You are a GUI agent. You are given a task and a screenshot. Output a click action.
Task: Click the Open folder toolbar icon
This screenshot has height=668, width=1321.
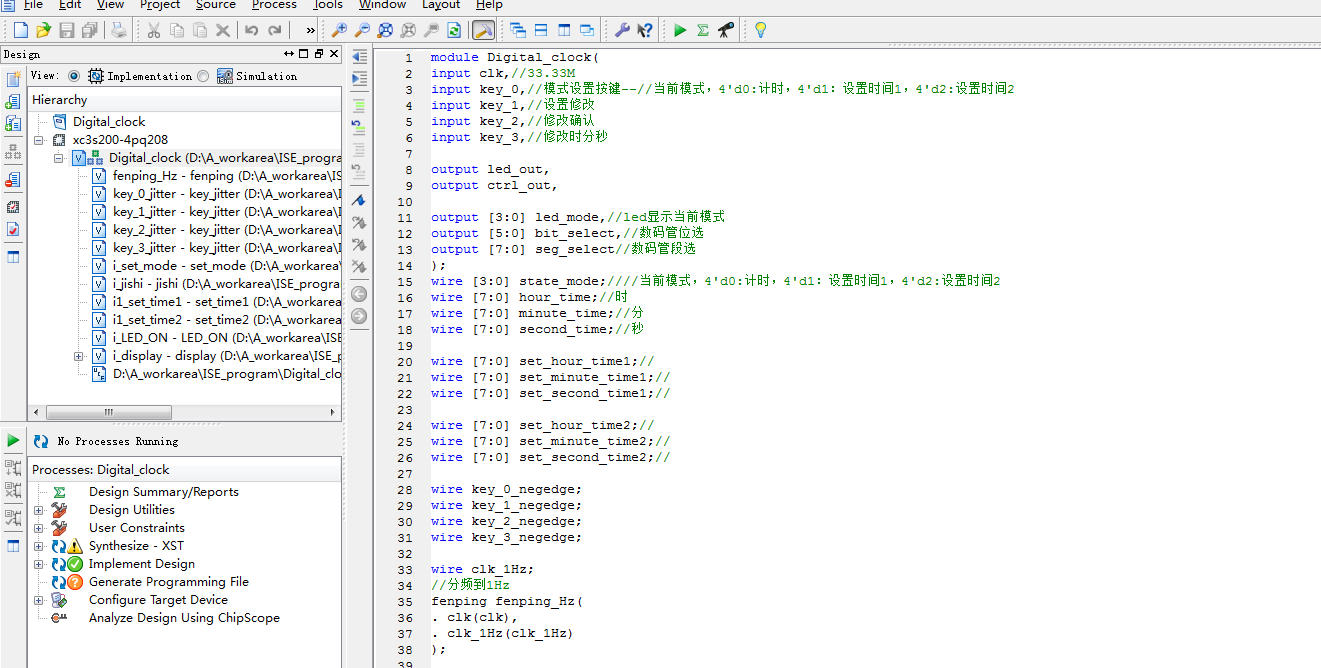click(x=43, y=31)
